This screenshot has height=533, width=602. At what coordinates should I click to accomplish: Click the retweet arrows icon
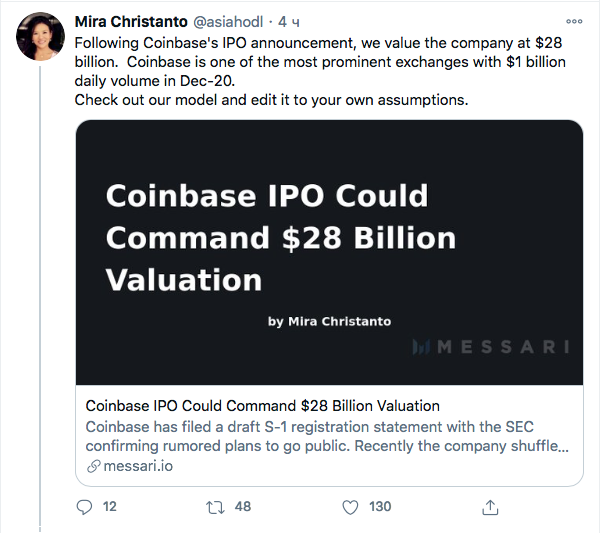(x=215, y=507)
